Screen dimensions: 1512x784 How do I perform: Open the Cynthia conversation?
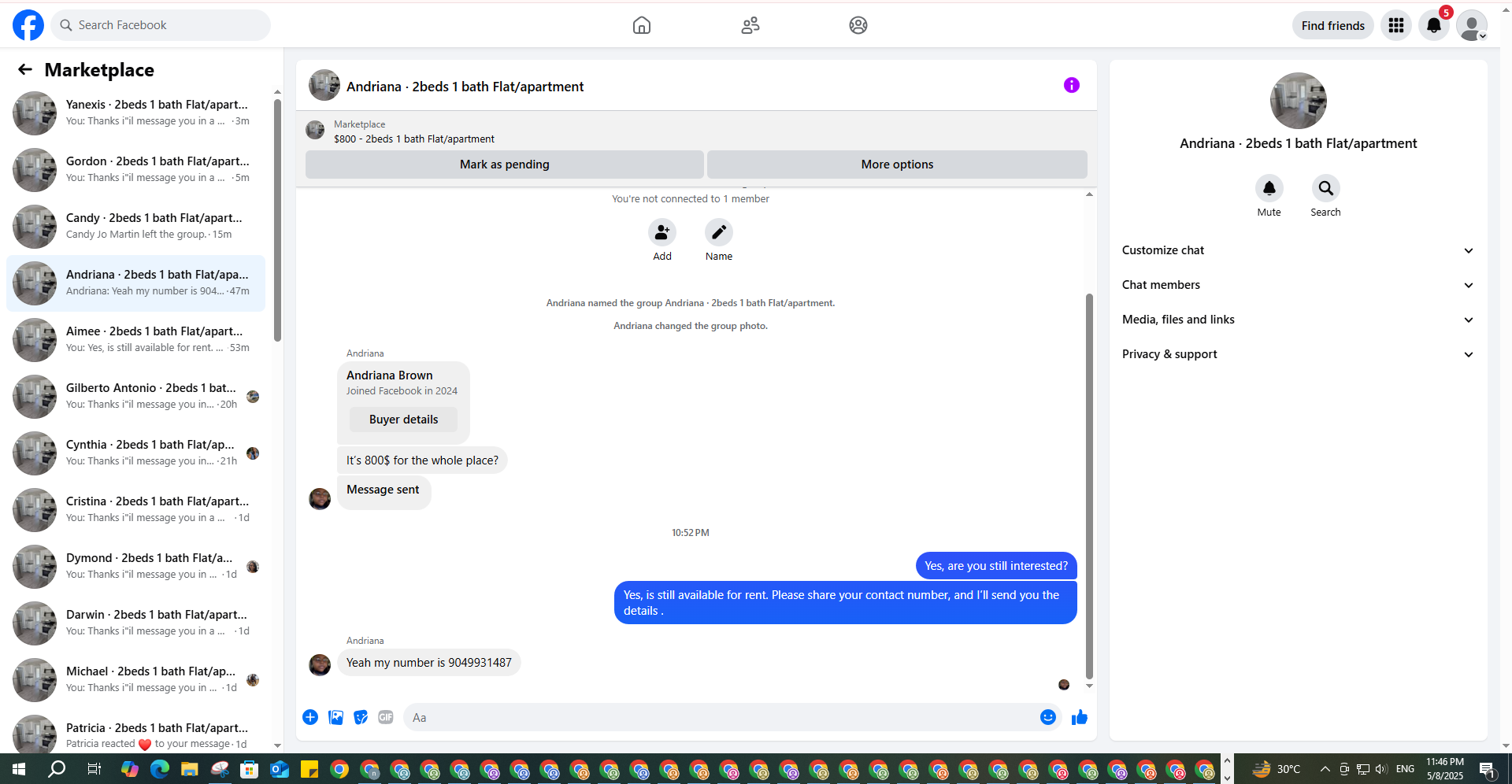point(135,453)
